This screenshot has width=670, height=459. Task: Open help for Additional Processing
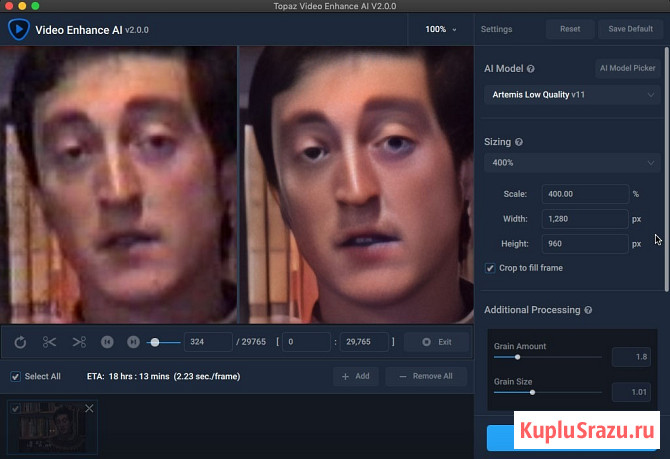(588, 310)
